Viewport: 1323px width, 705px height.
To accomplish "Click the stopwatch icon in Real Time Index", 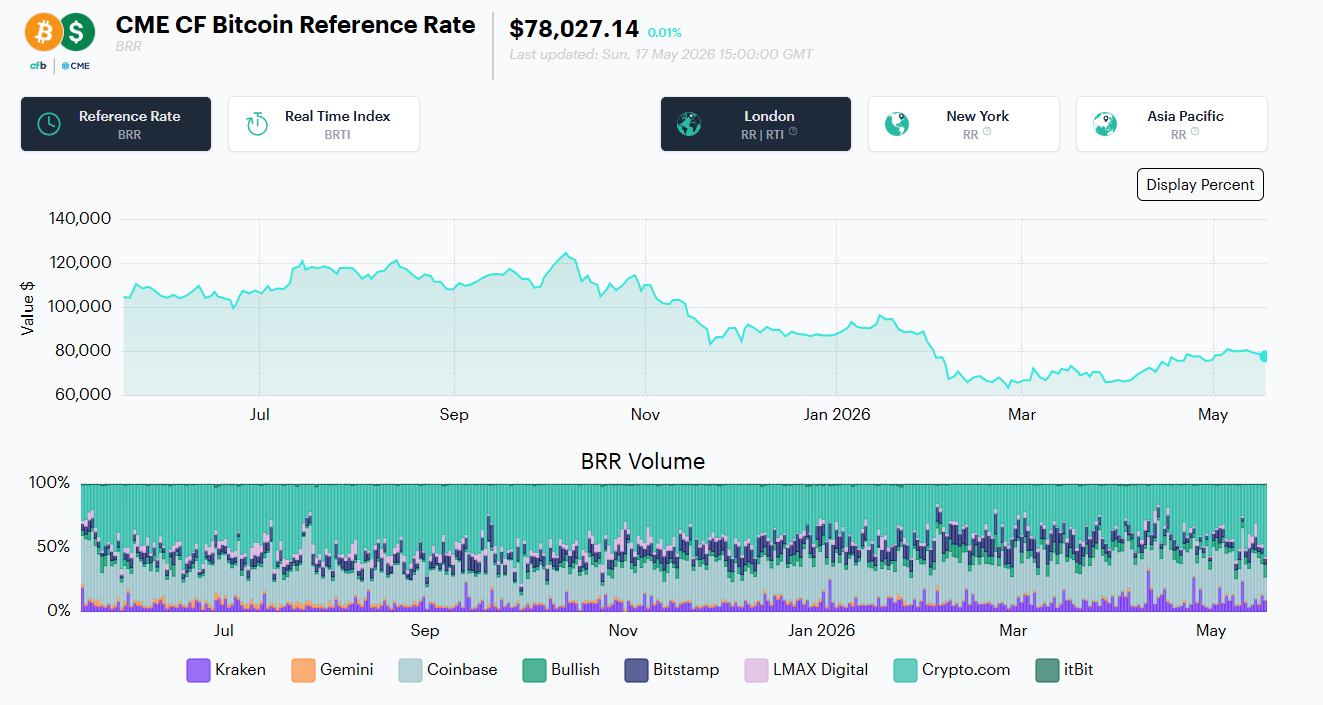I will click(257, 124).
